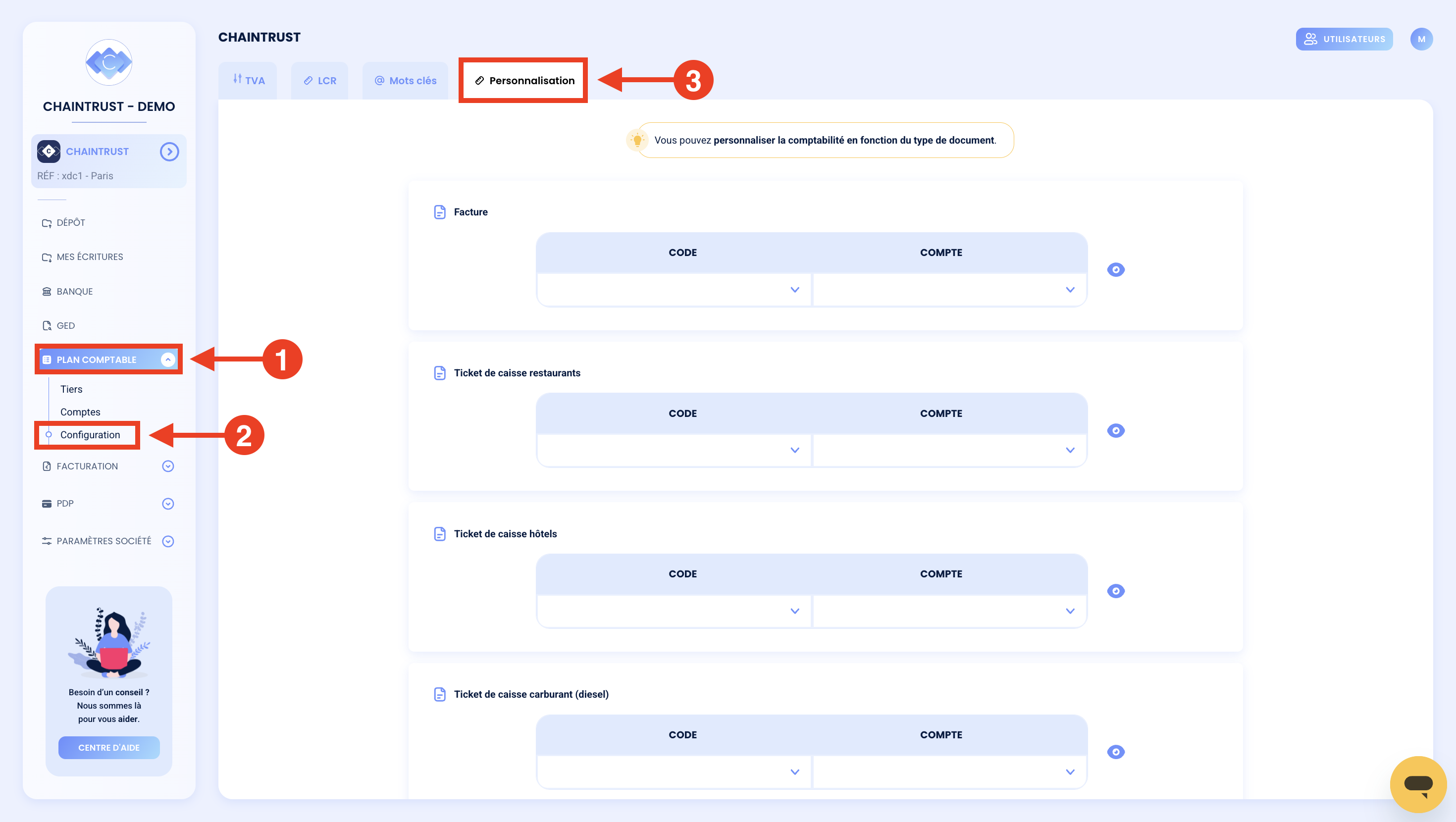1456x822 pixels.
Task: Switch to the TVA tab
Action: click(248, 80)
